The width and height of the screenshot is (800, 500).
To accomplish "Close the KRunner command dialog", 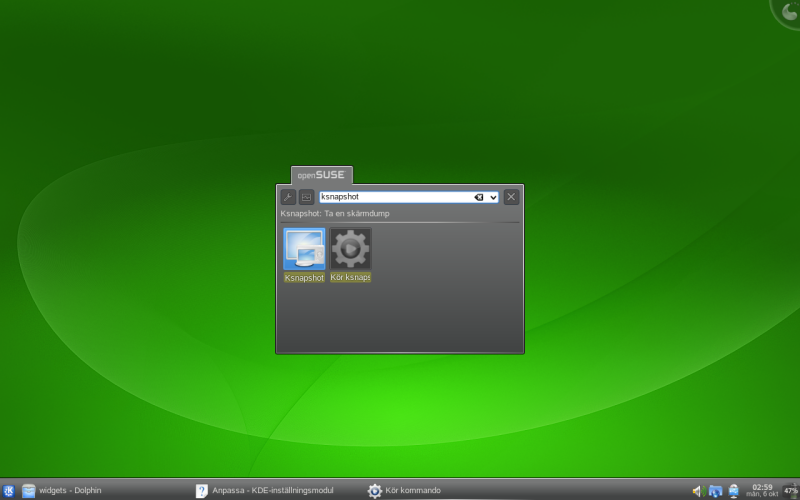I will click(511, 197).
